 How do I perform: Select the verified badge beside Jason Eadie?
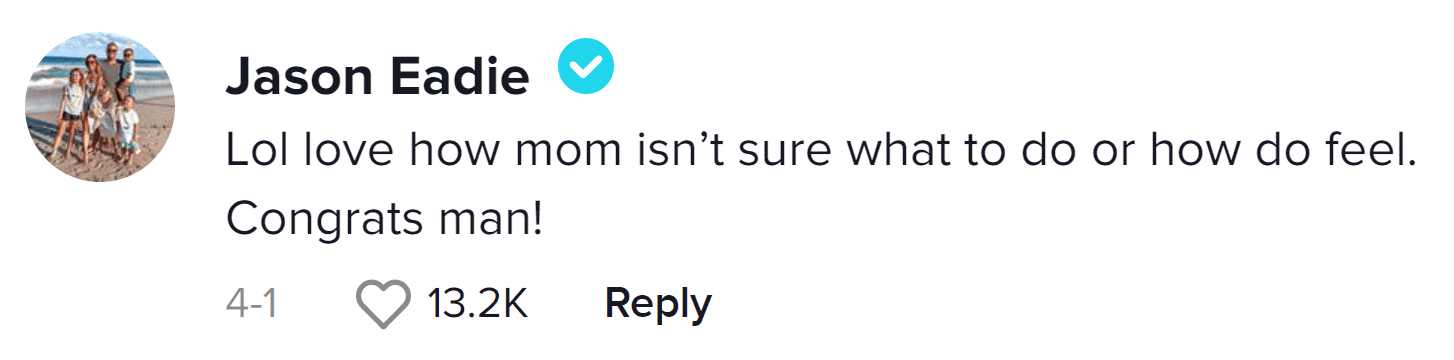point(586,68)
